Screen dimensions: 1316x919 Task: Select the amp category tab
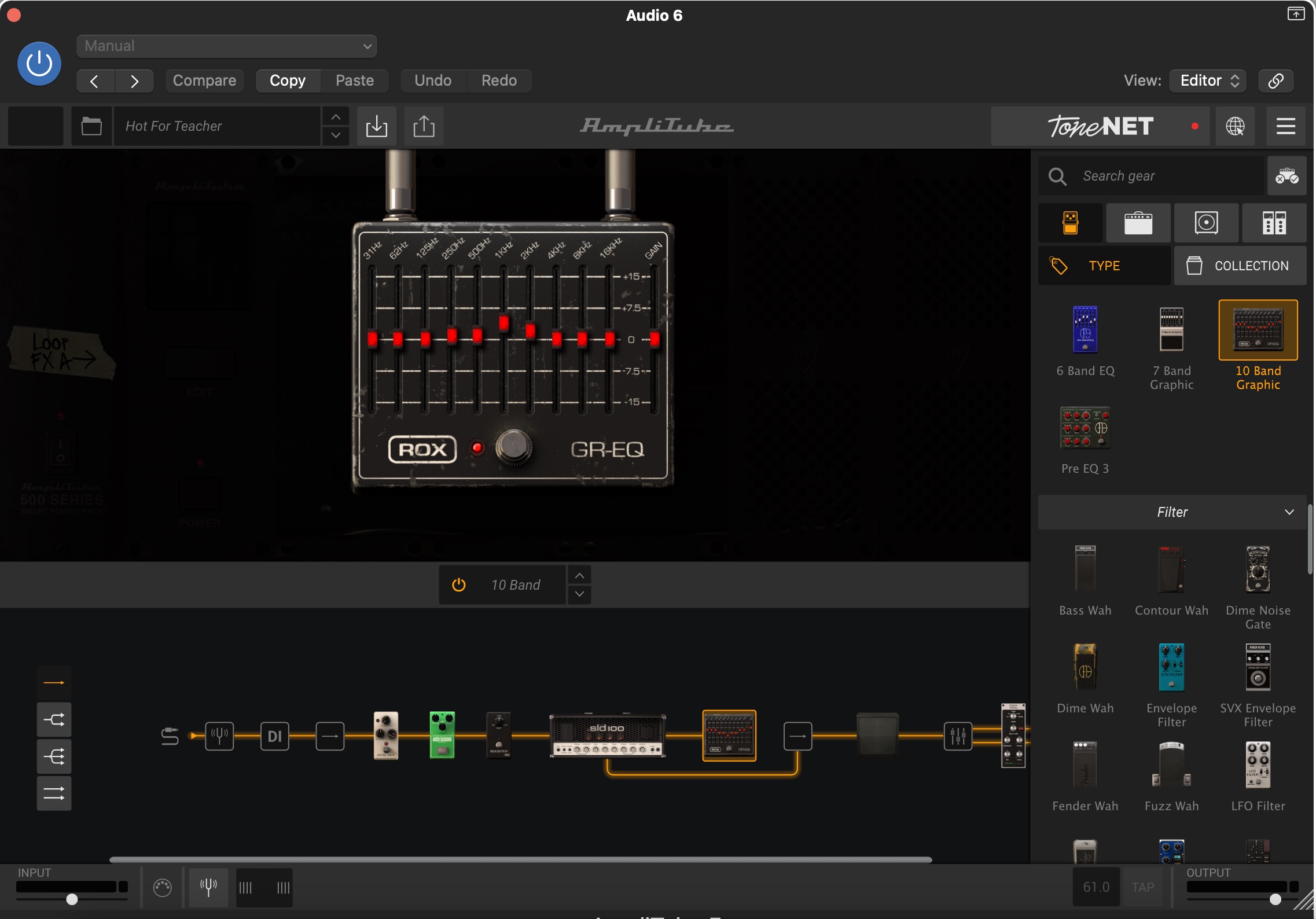(1138, 223)
